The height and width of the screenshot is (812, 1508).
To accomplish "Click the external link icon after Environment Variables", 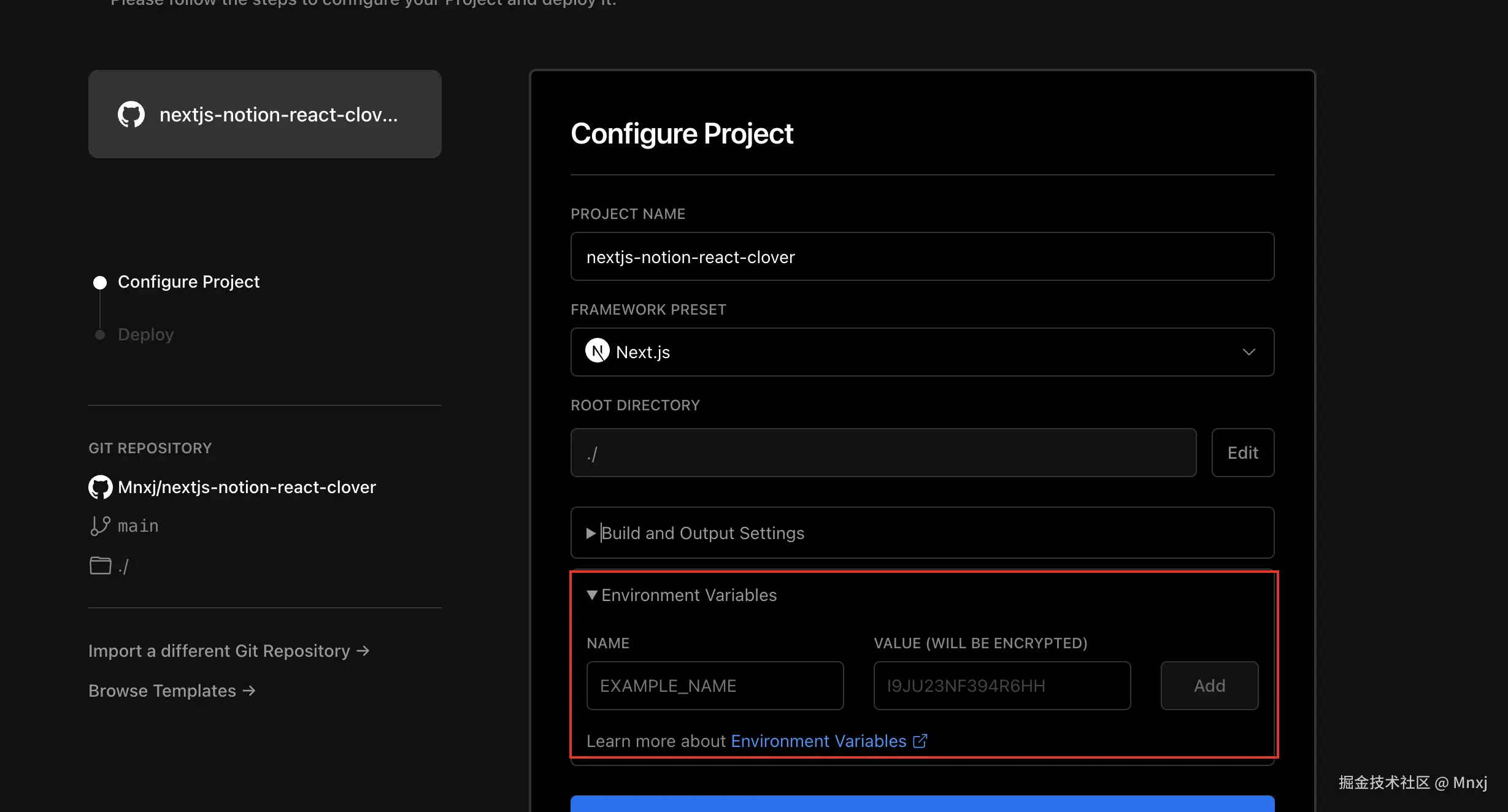I will 920,741.
